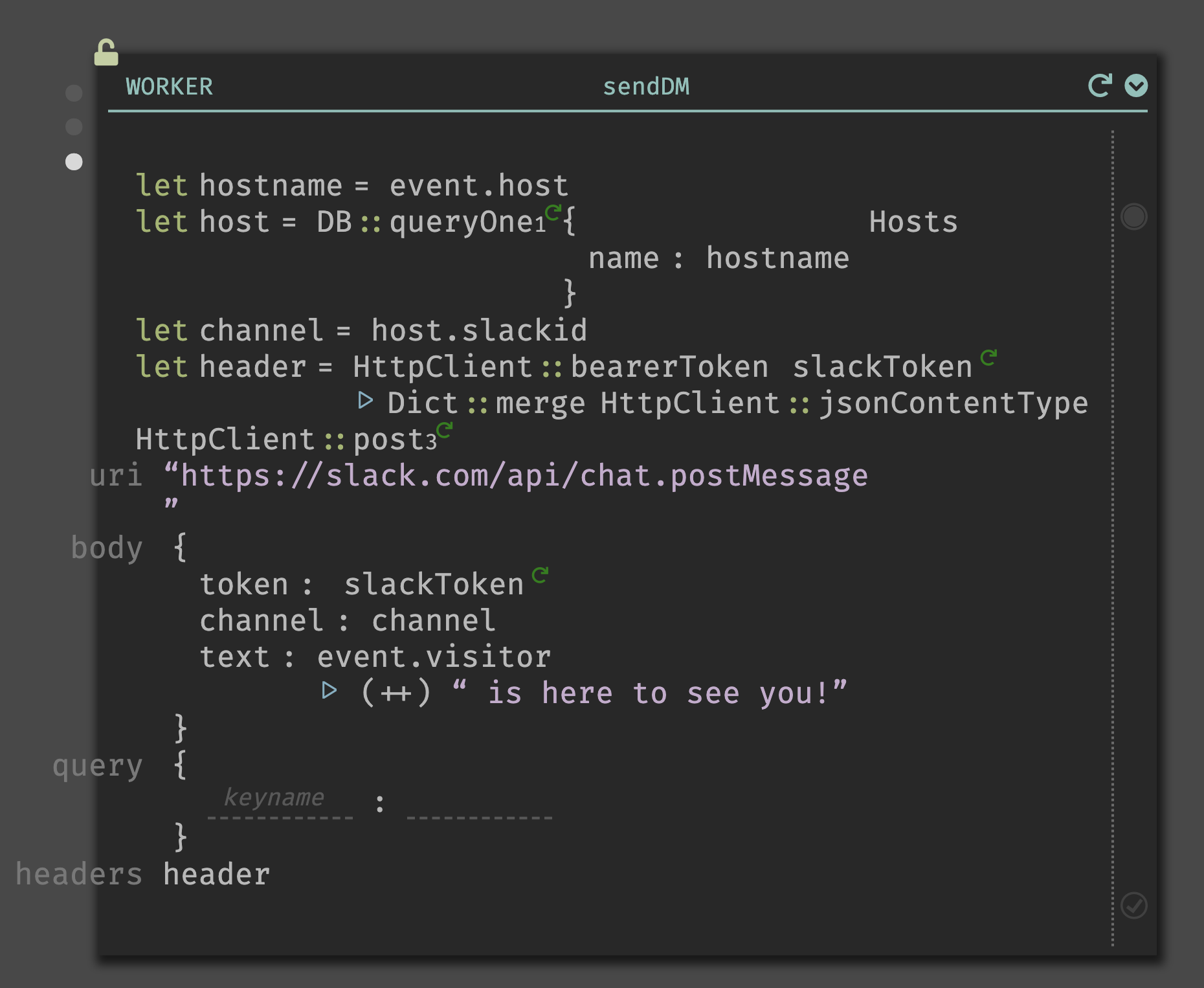This screenshot has width=1204, height=988.
Task: Click the keyname placeholder field in query
Action: click(x=280, y=802)
